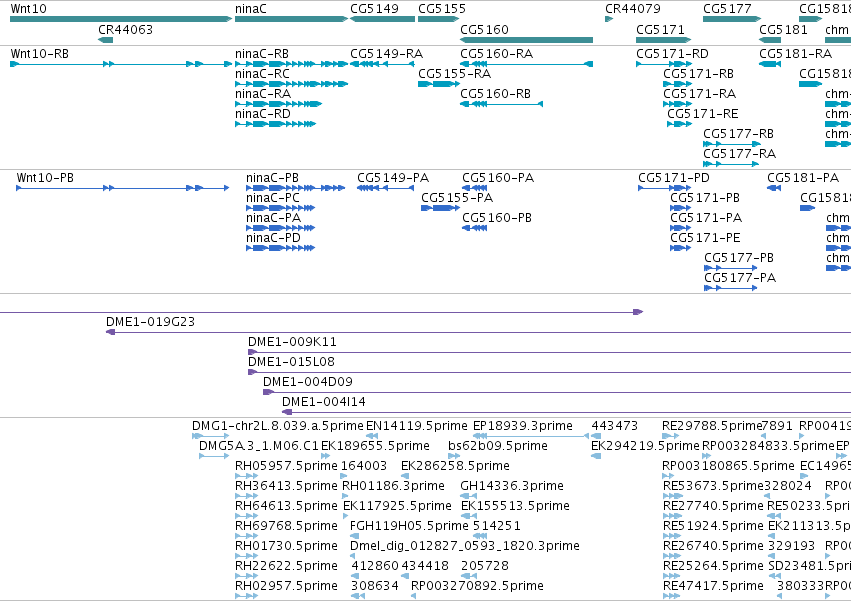Select EST RP003270892.5prime

pyautogui.click(x=414, y=596)
